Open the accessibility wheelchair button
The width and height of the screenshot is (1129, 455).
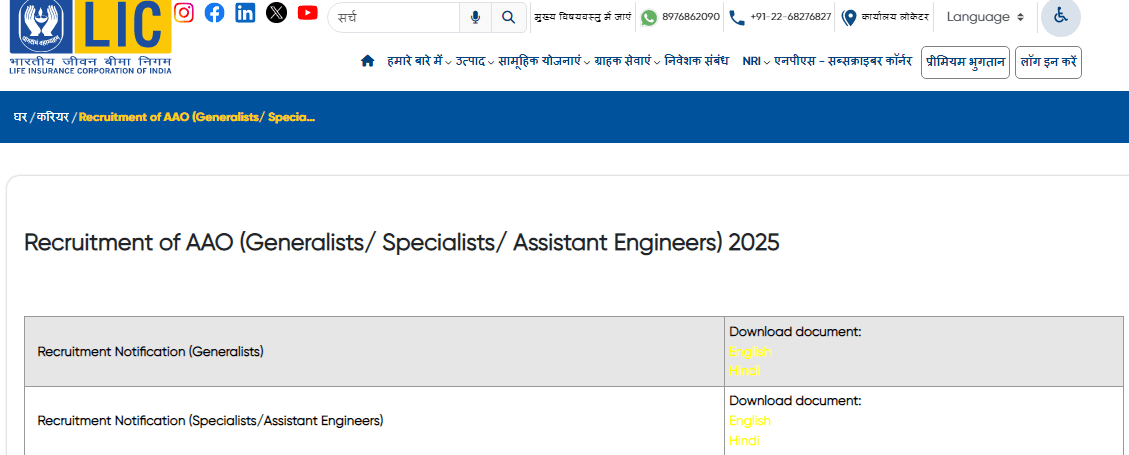1061,17
